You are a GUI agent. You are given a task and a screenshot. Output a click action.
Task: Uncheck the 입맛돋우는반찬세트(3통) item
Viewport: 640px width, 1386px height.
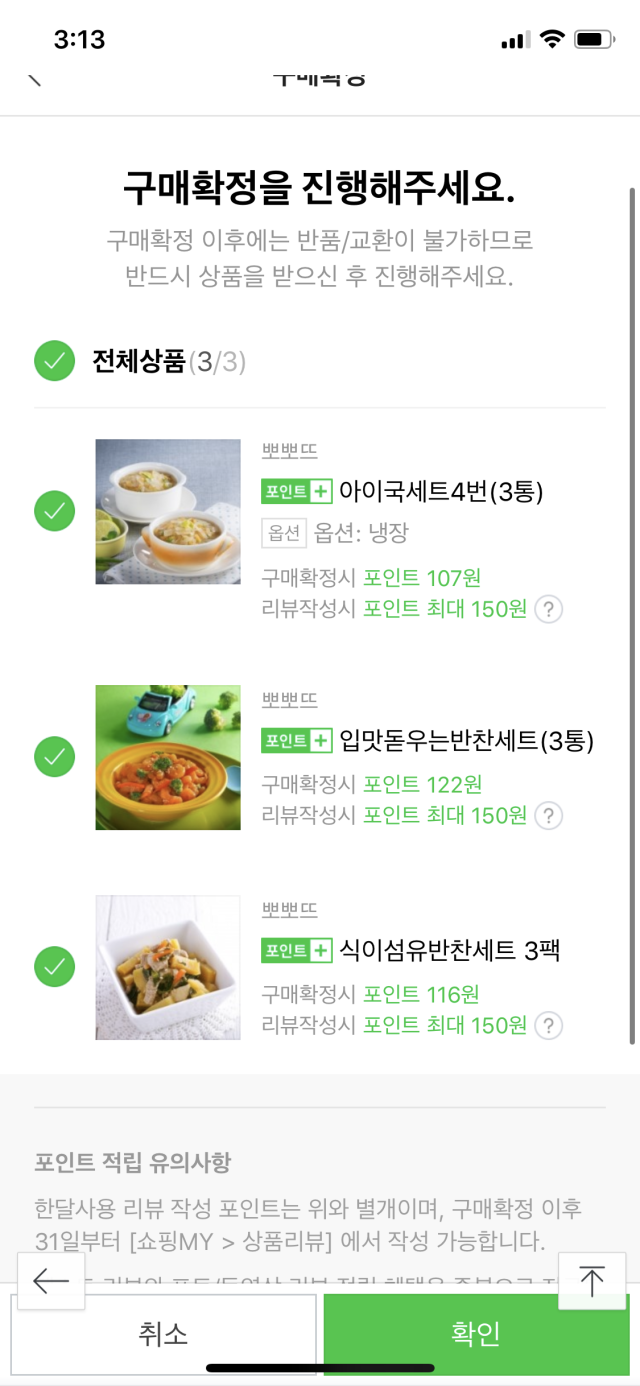[55, 757]
